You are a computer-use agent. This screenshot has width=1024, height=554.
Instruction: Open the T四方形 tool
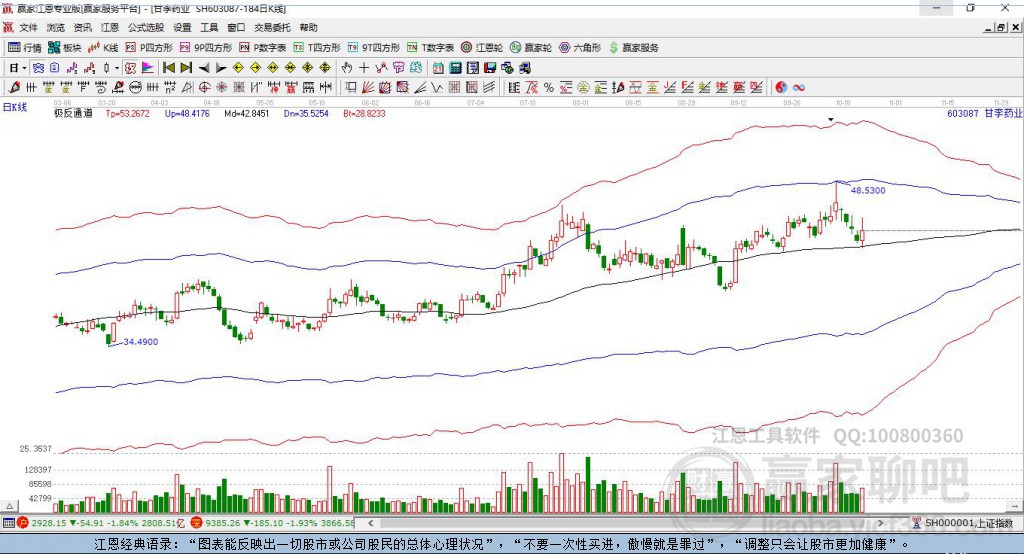coord(317,48)
